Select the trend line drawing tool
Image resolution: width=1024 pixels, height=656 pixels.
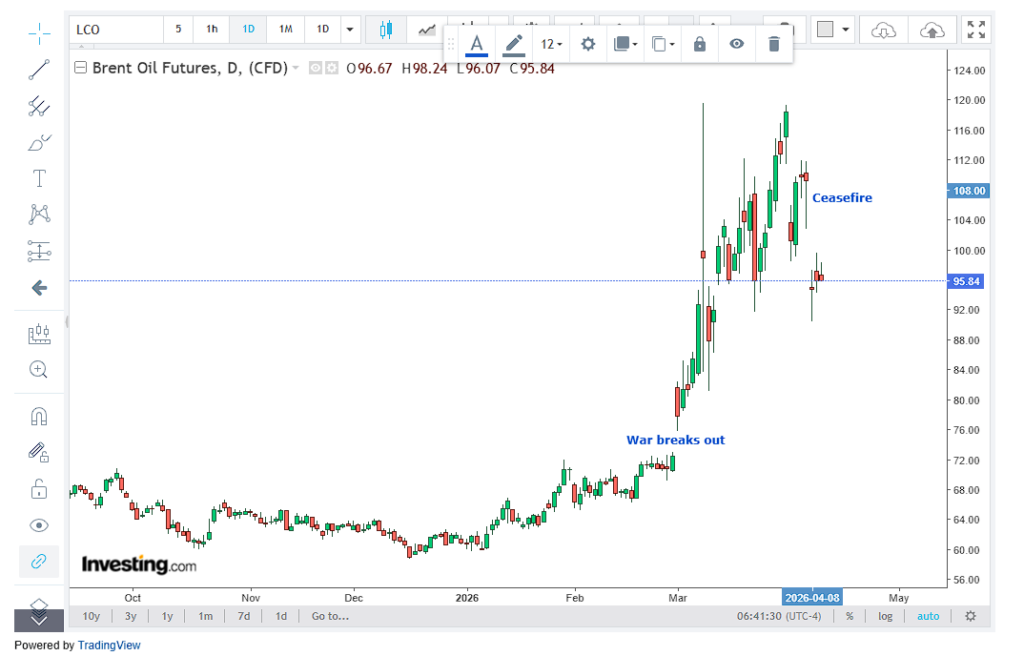(x=38, y=69)
